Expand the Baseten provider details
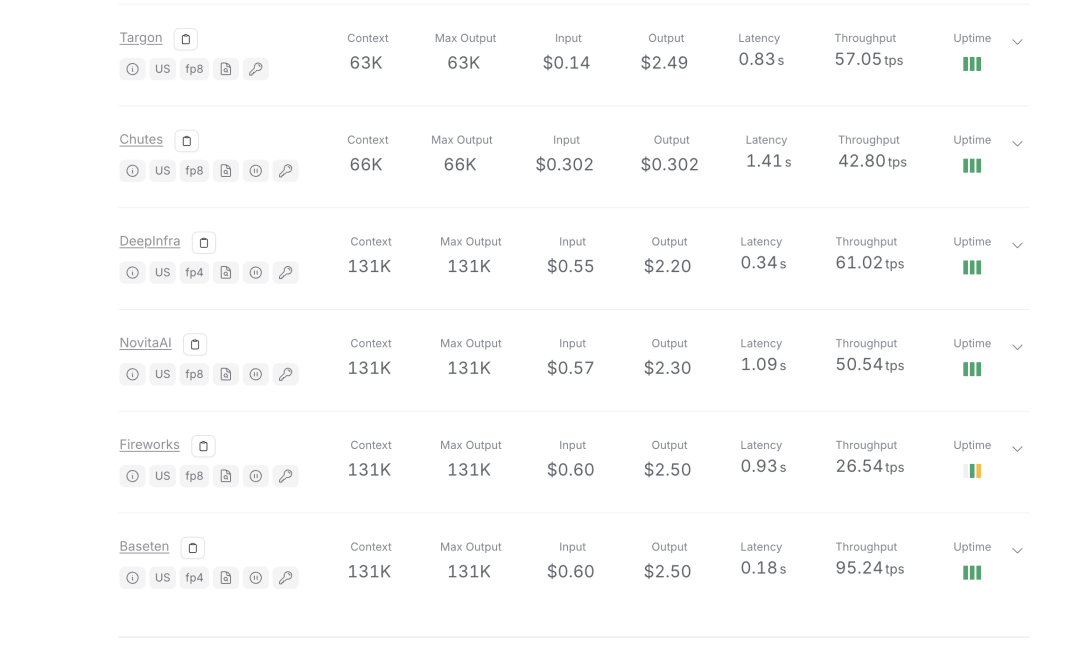Image resolution: width=1080 pixels, height=645 pixels. 1017,551
